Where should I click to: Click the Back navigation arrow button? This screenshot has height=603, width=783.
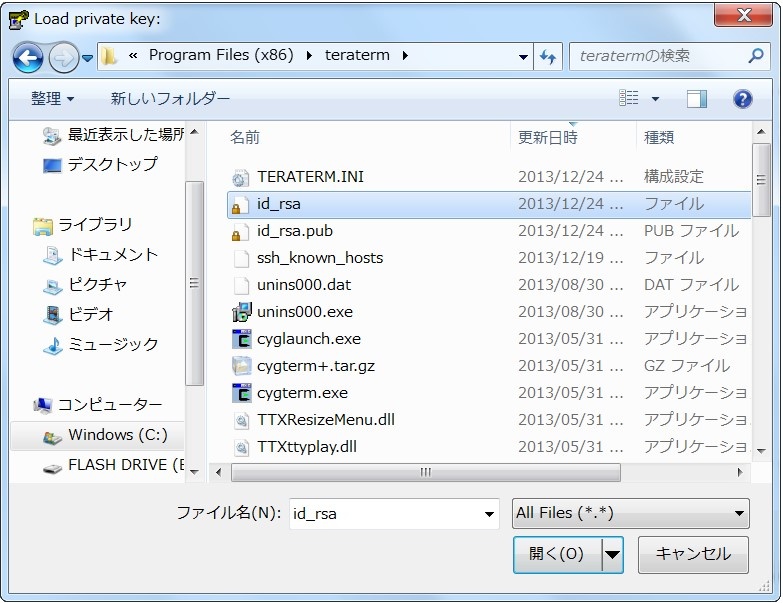[x=27, y=56]
